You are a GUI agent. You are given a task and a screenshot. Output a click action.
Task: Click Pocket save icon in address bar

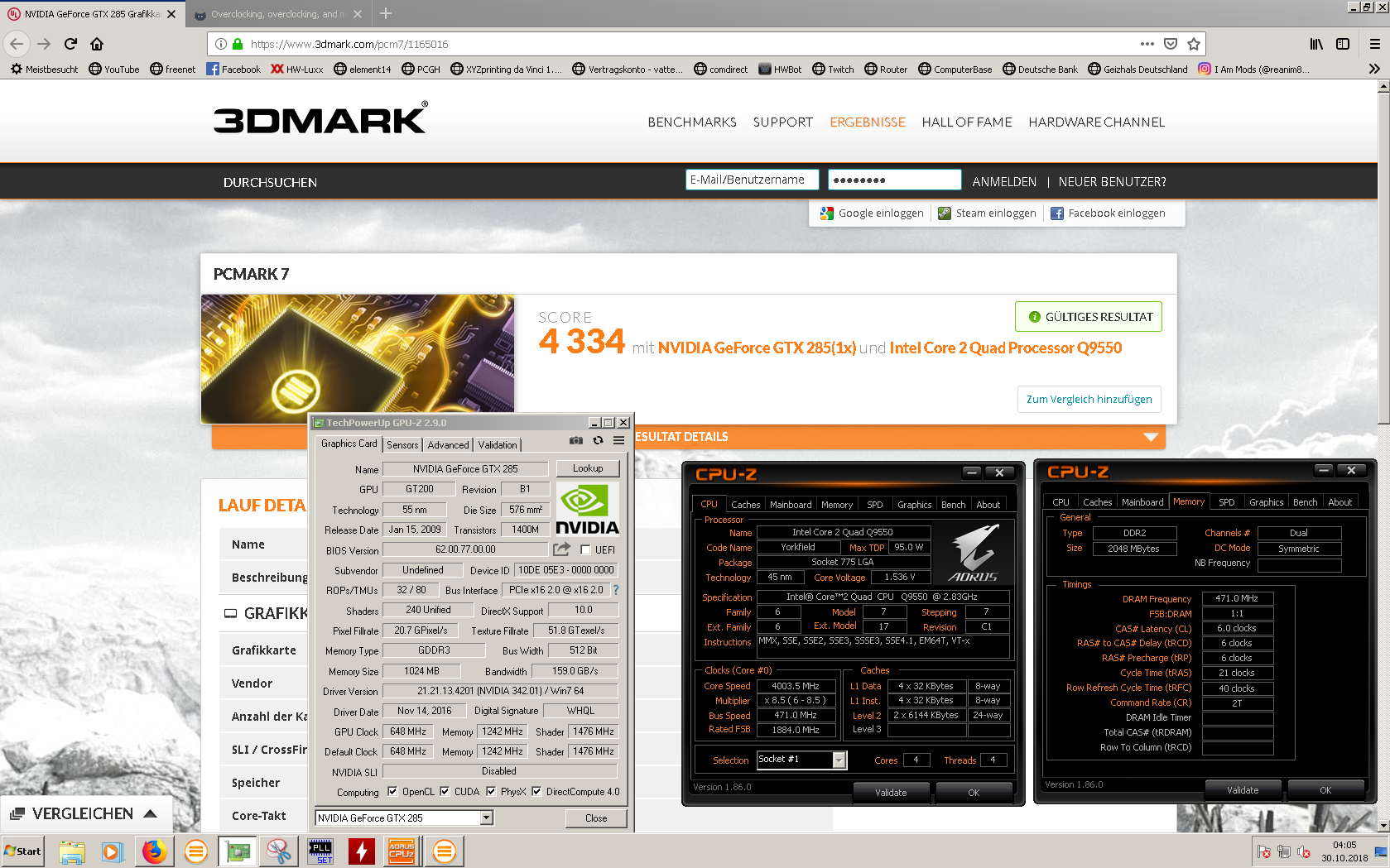[1170, 44]
